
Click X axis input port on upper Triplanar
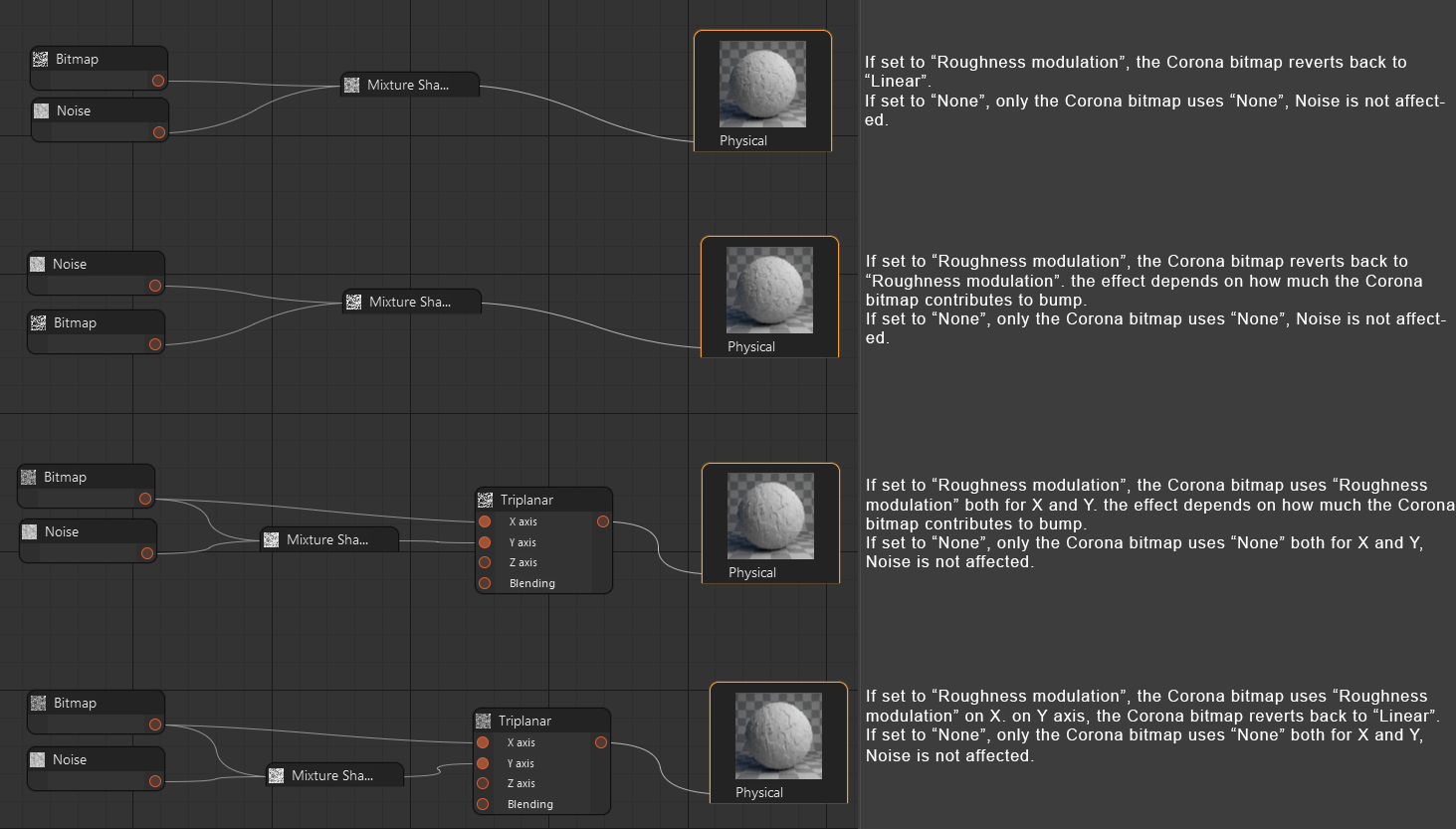(485, 521)
